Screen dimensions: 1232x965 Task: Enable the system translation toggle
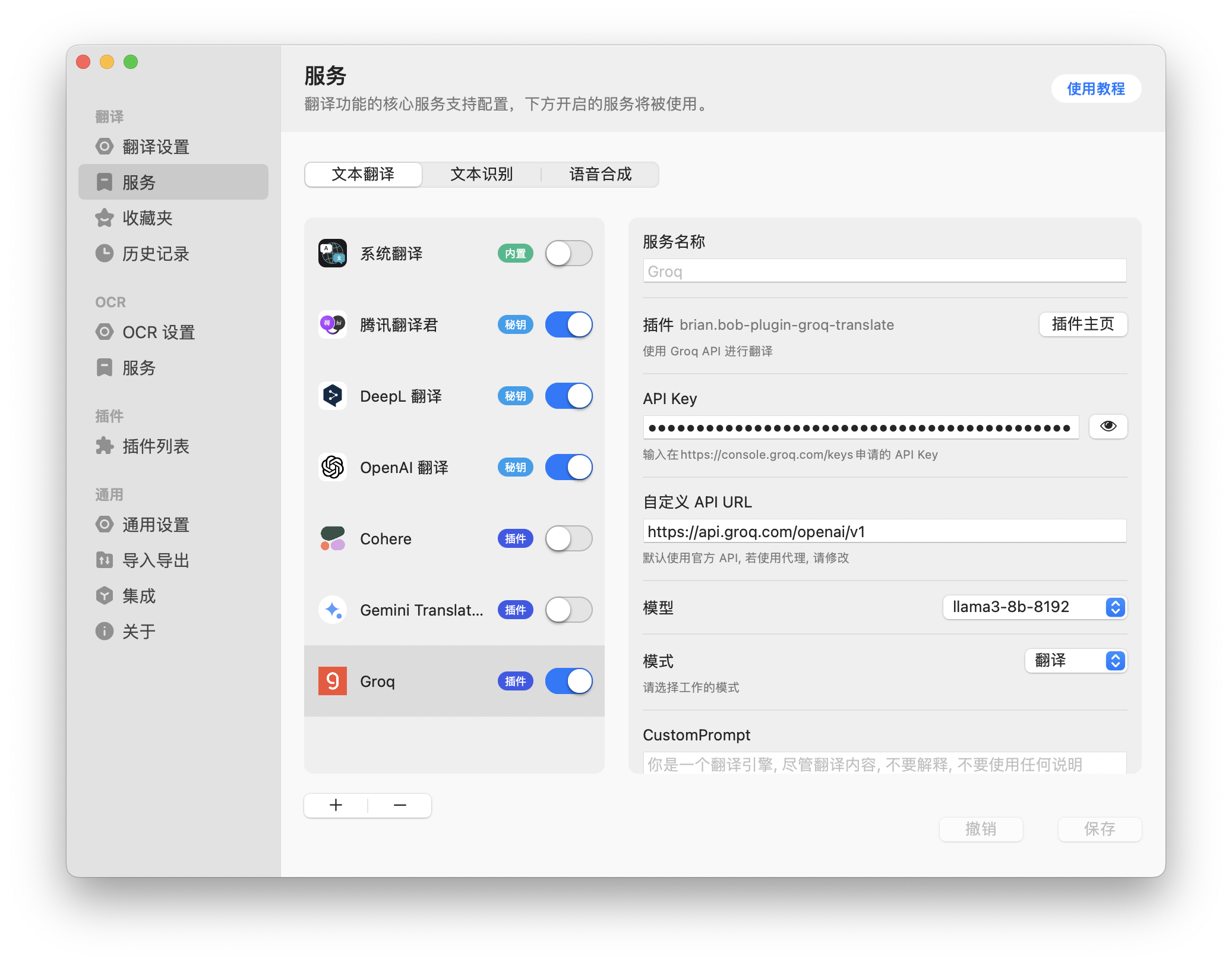pyautogui.click(x=568, y=254)
